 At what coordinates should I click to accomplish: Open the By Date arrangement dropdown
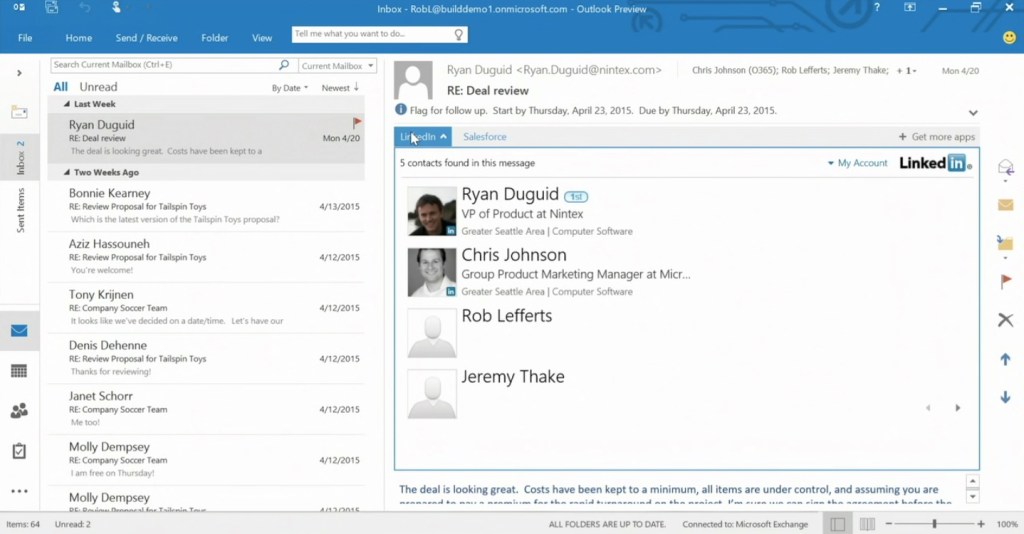(x=290, y=88)
